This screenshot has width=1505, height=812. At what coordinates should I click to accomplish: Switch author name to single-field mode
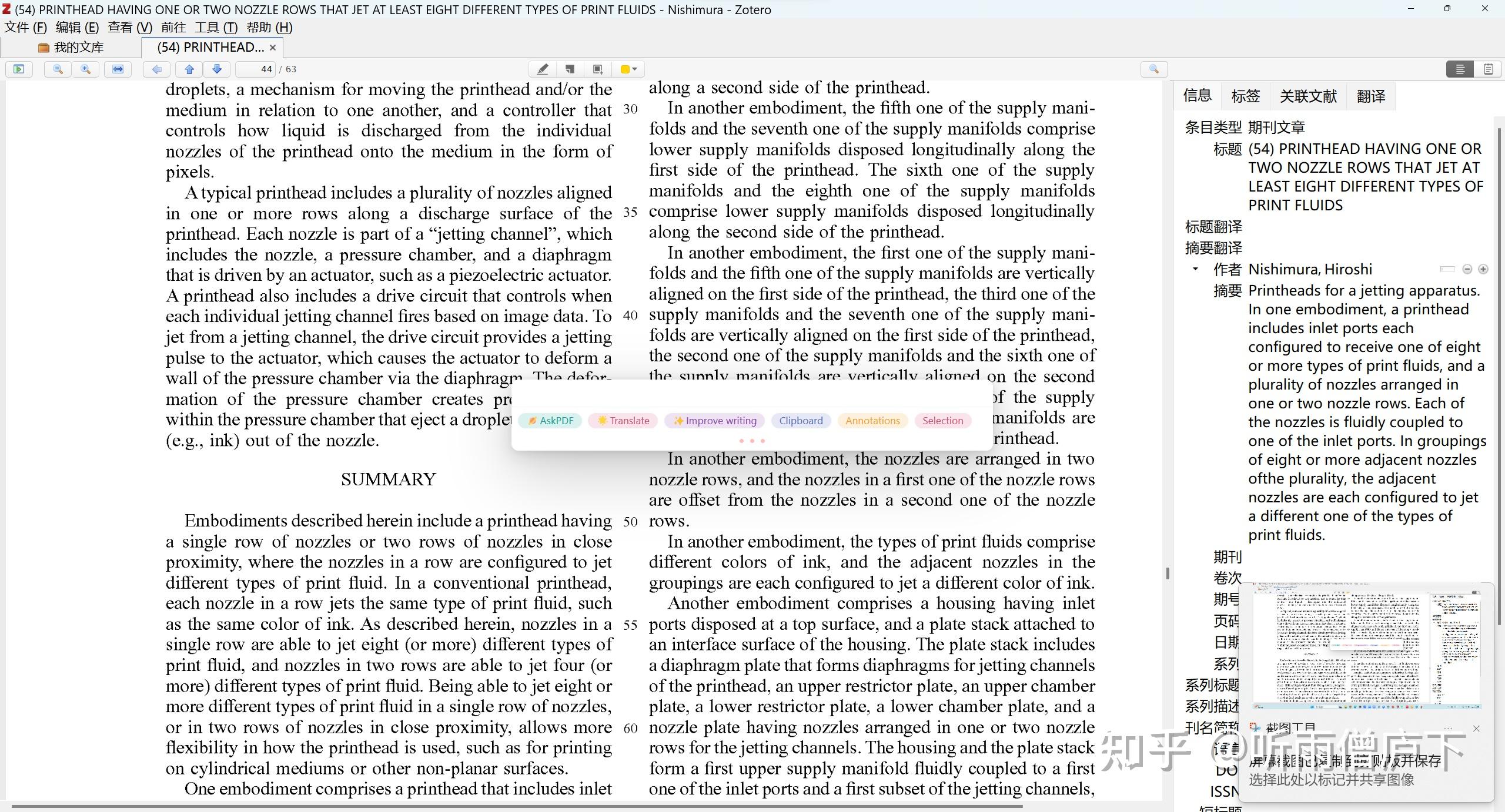click(x=1447, y=269)
